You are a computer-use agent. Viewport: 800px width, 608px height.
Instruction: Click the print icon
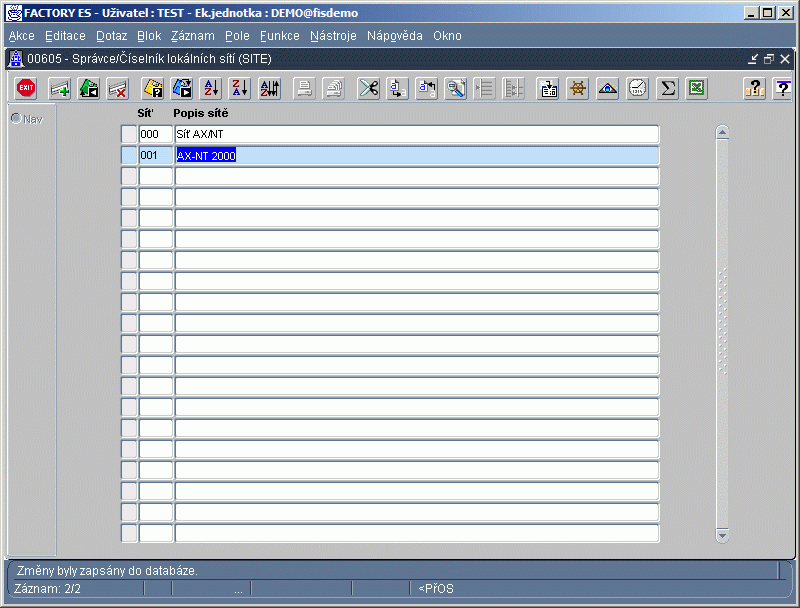(305, 89)
